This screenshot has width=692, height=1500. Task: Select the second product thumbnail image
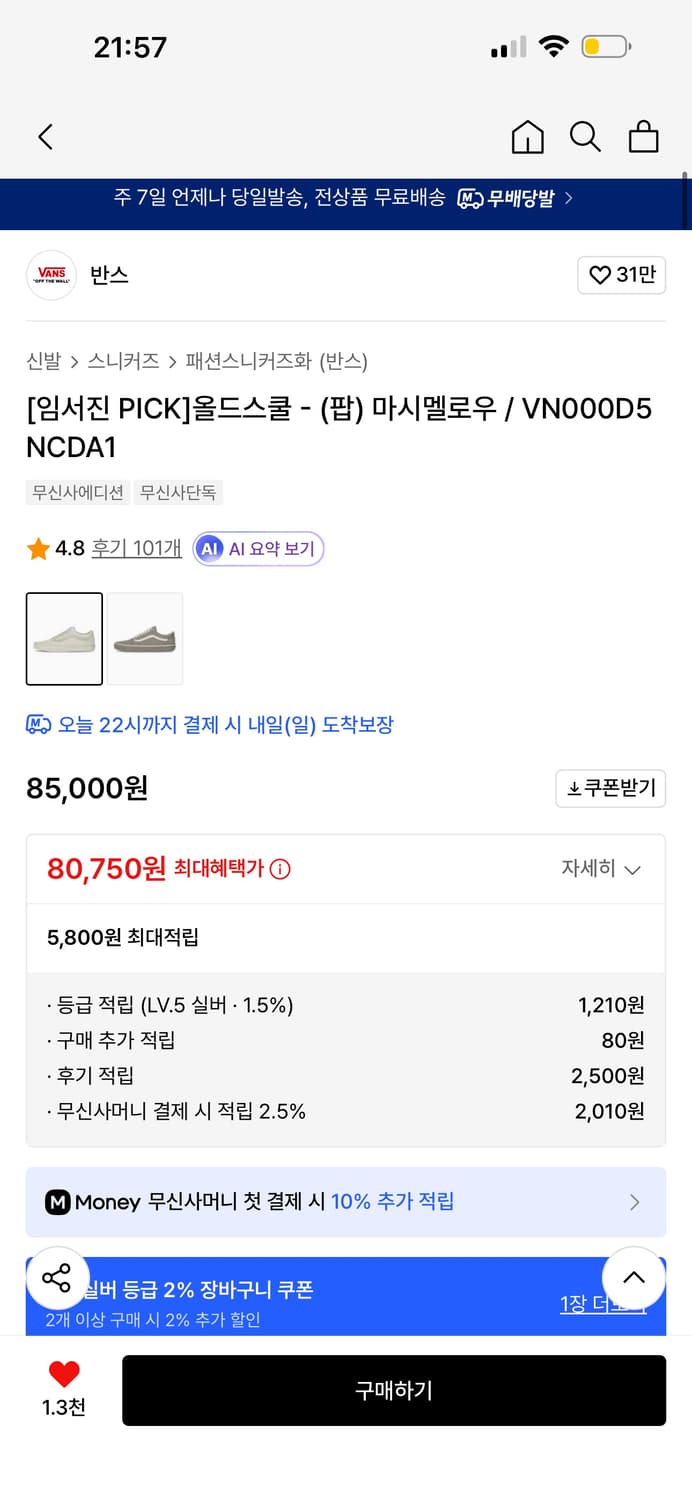coord(145,639)
